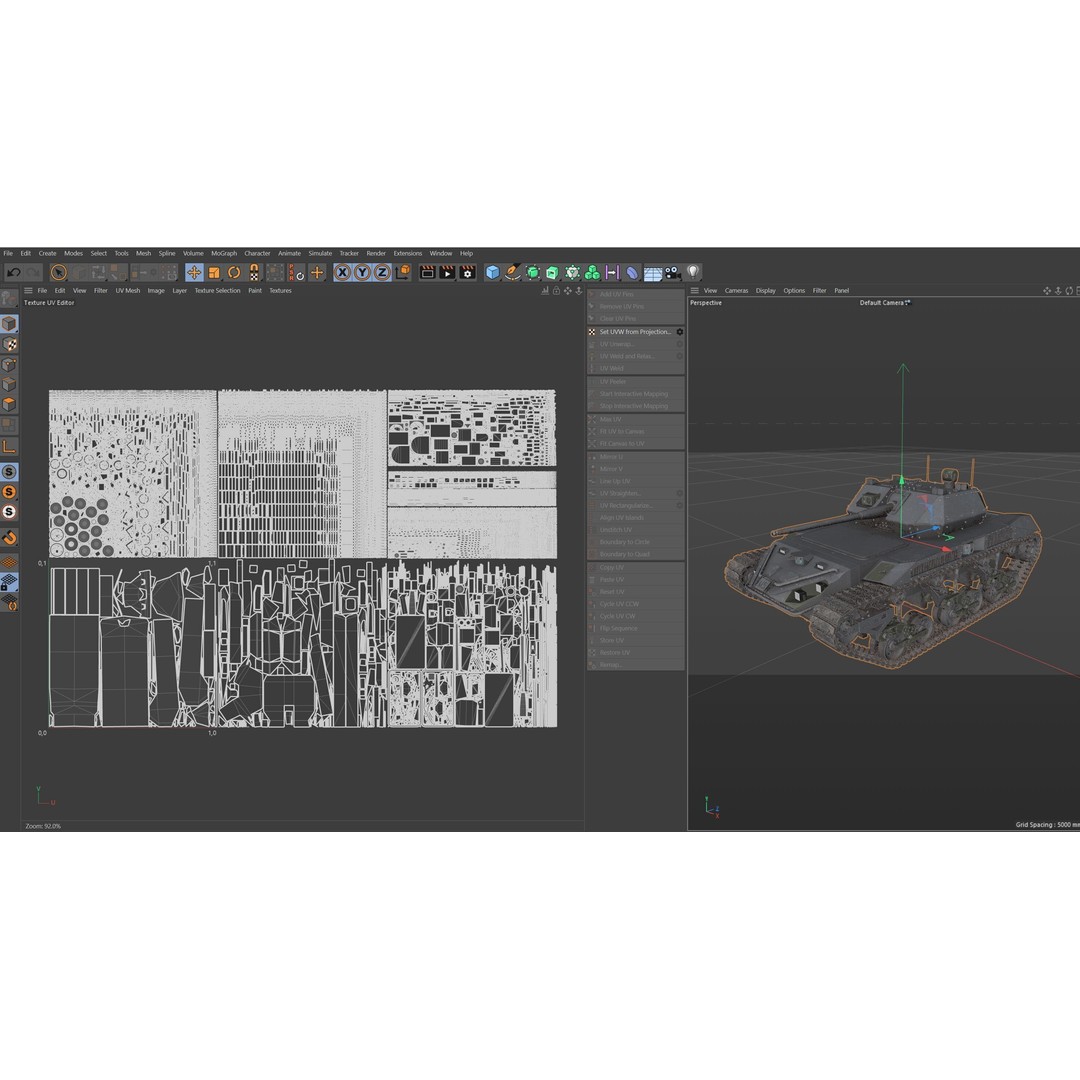This screenshot has height=1080, width=1080.
Task: Select the Move tool in the top toolbar
Action: point(194,274)
